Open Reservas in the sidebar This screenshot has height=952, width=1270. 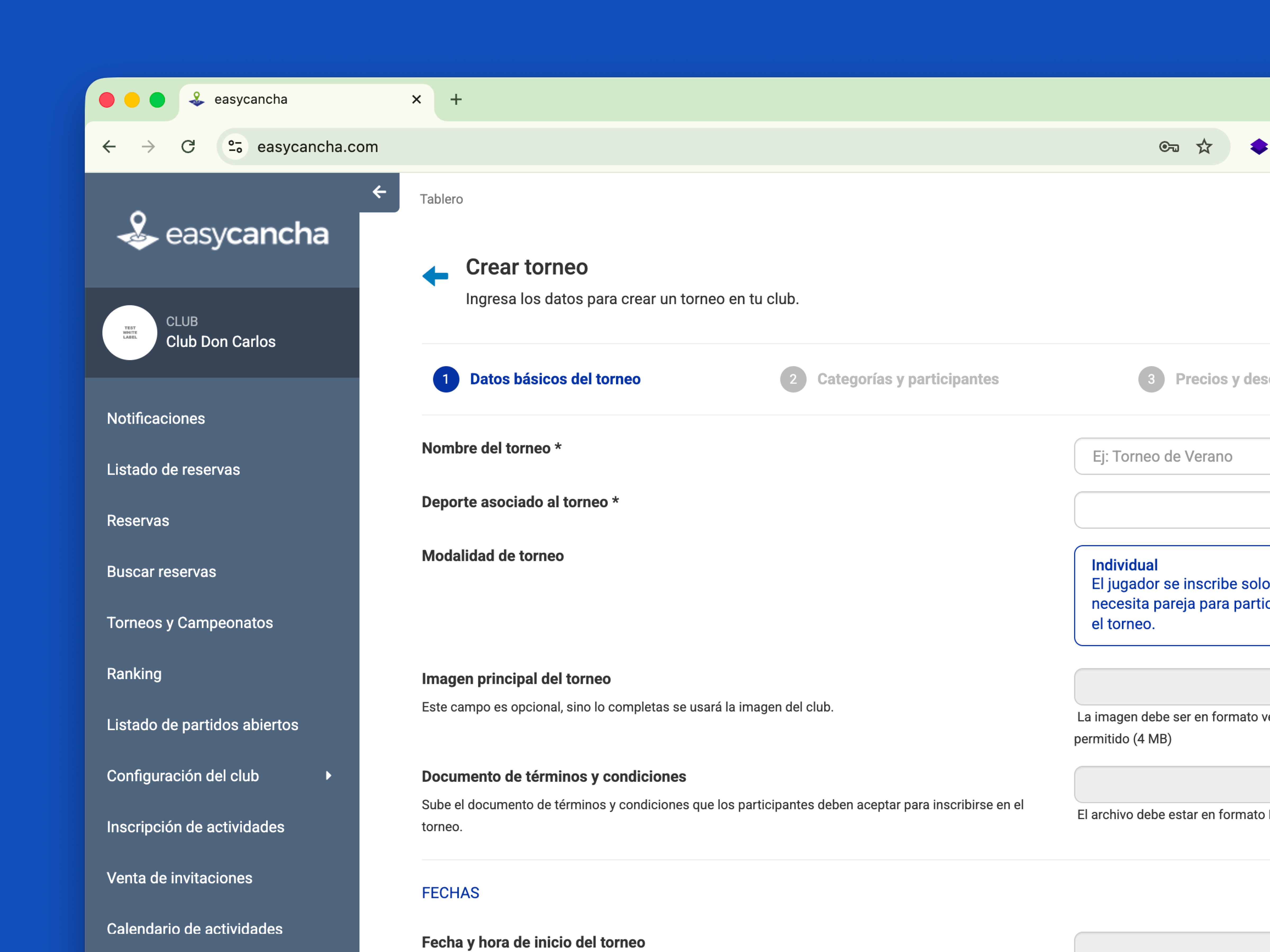(138, 520)
